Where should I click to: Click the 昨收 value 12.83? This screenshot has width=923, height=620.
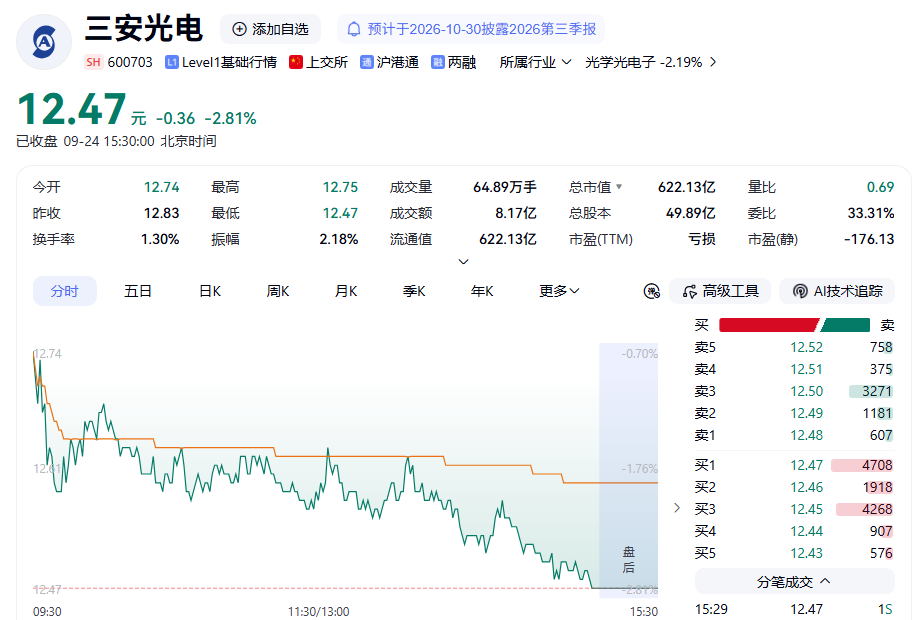[161, 213]
